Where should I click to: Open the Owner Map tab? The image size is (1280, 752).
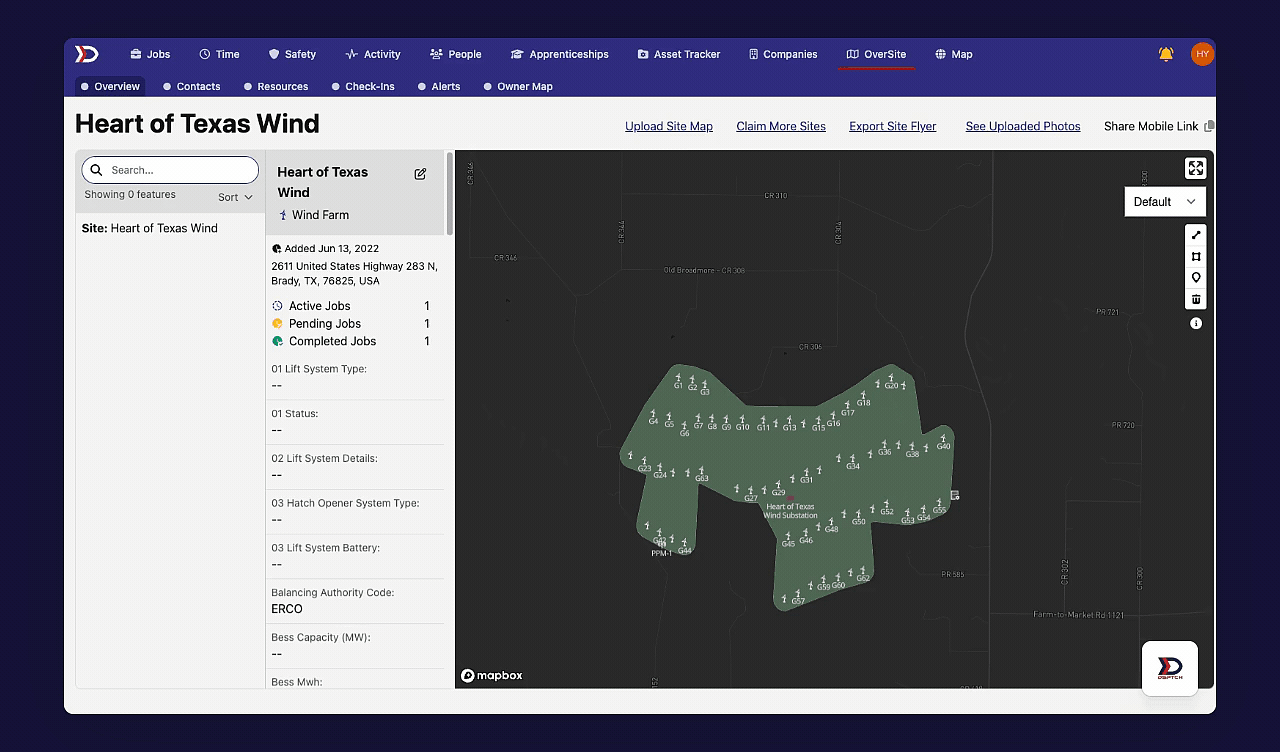pos(517,86)
